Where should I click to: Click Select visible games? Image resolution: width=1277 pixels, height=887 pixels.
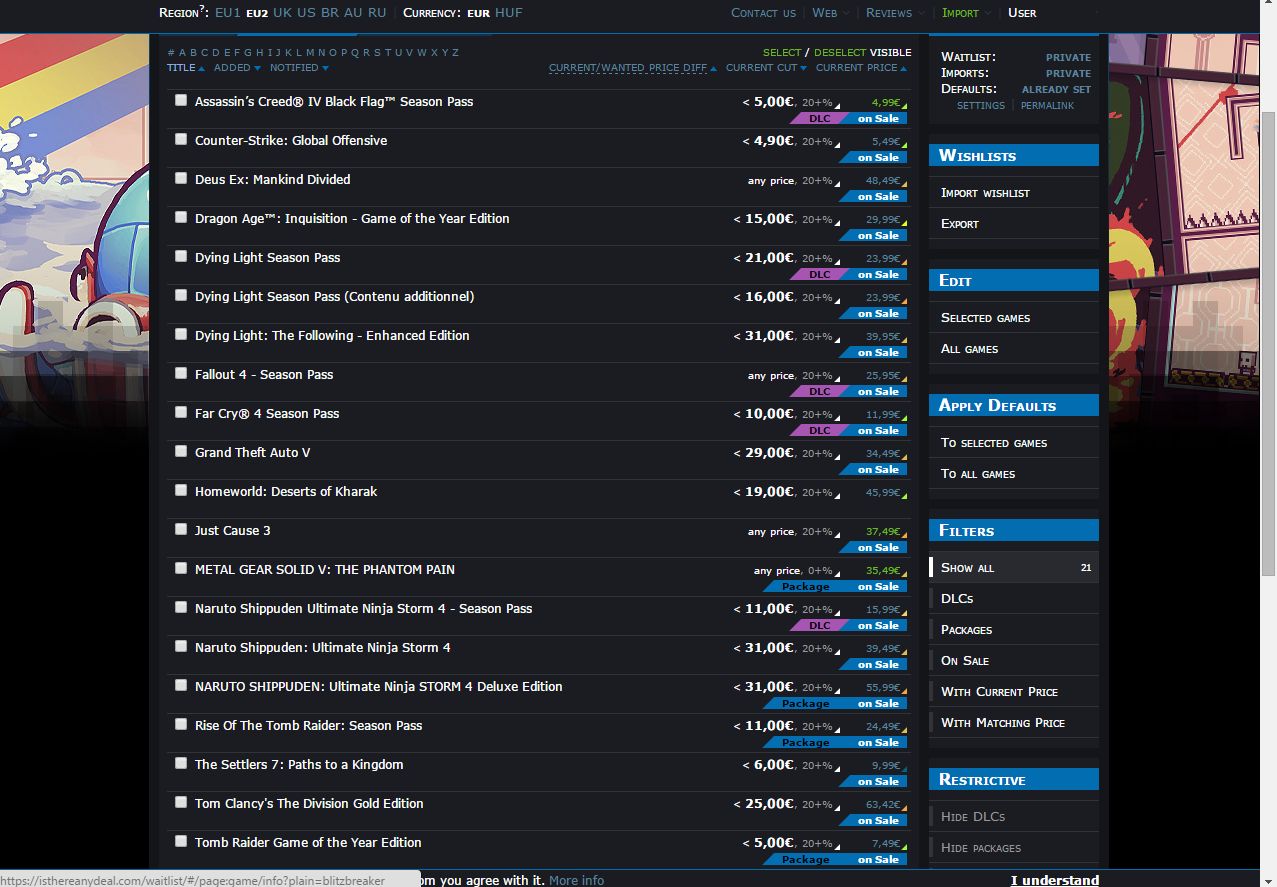point(782,53)
